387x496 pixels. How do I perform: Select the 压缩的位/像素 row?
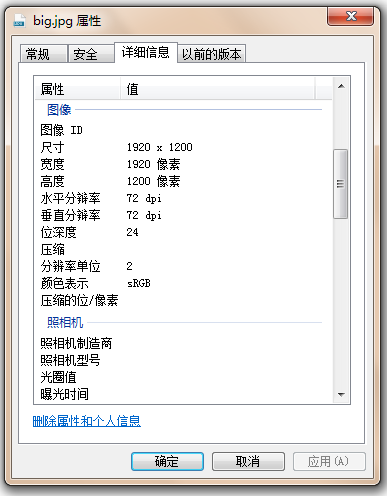pyautogui.click(x=183, y=300)
